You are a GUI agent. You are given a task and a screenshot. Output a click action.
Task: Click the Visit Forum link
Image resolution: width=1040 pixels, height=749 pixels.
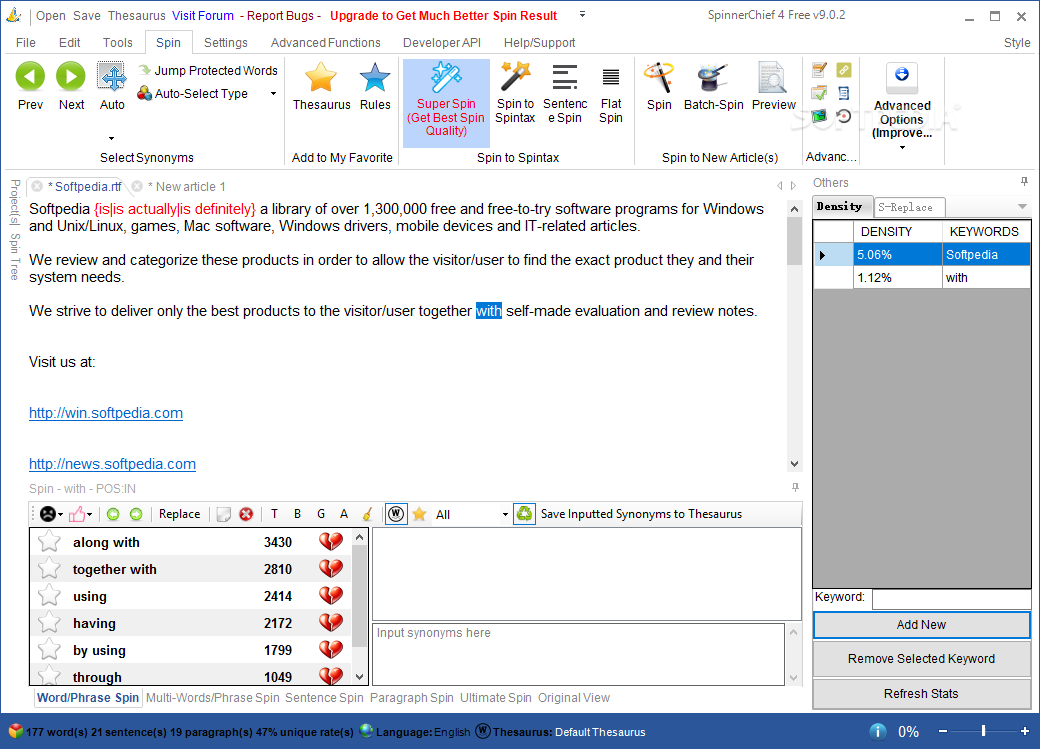coord(203,15)
